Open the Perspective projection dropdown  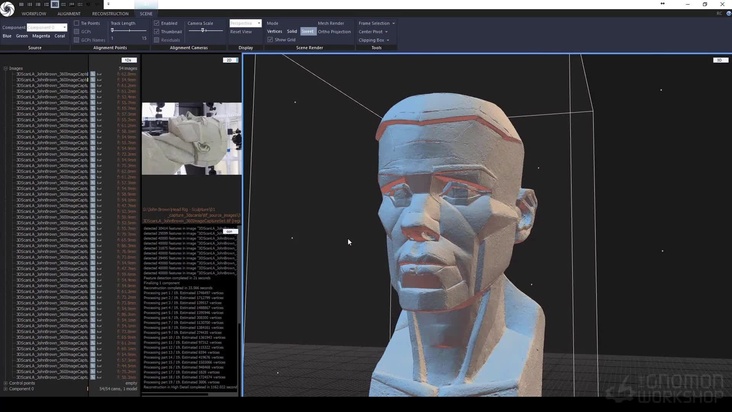245,23
